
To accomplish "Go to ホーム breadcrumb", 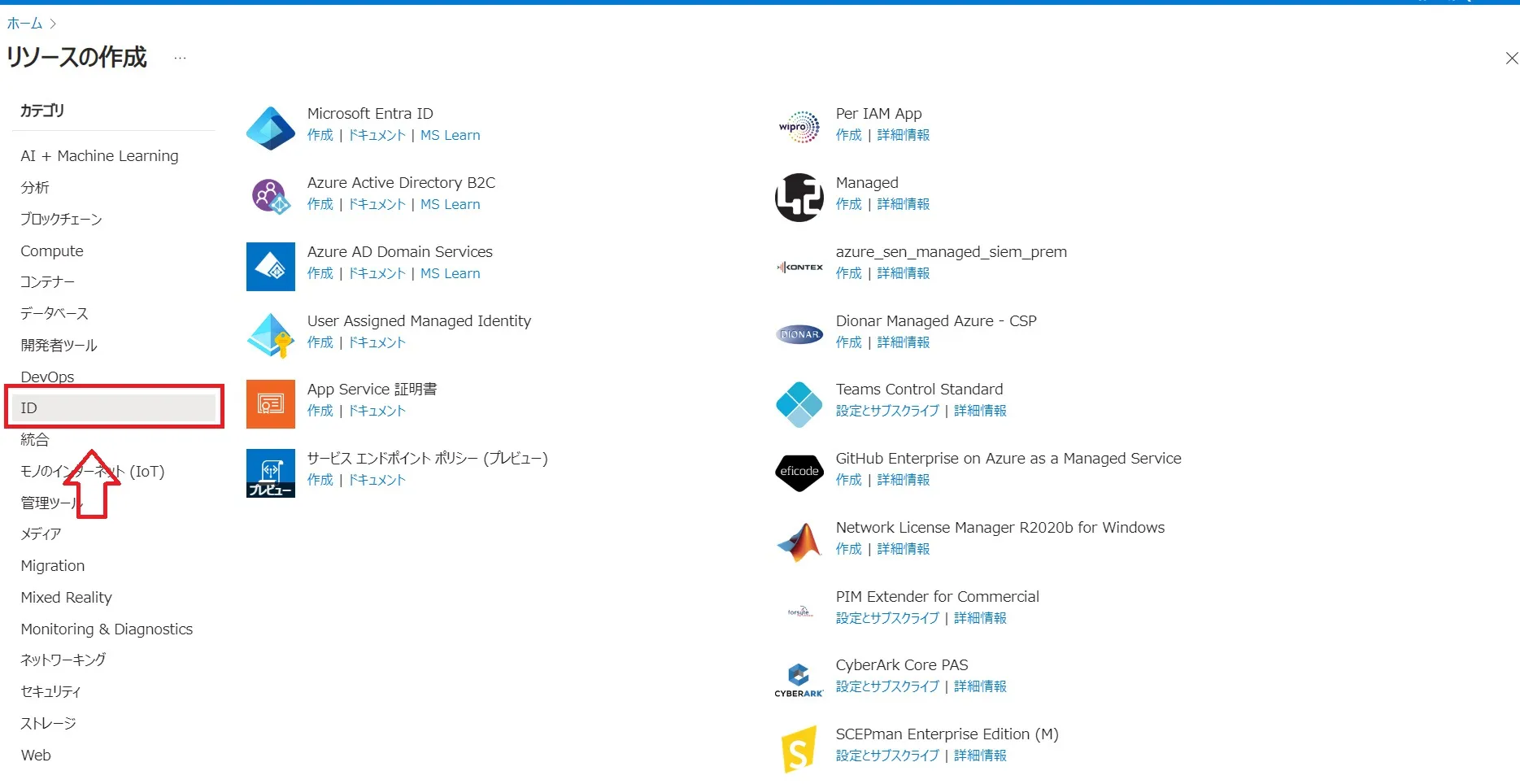I will pos(24,24).
